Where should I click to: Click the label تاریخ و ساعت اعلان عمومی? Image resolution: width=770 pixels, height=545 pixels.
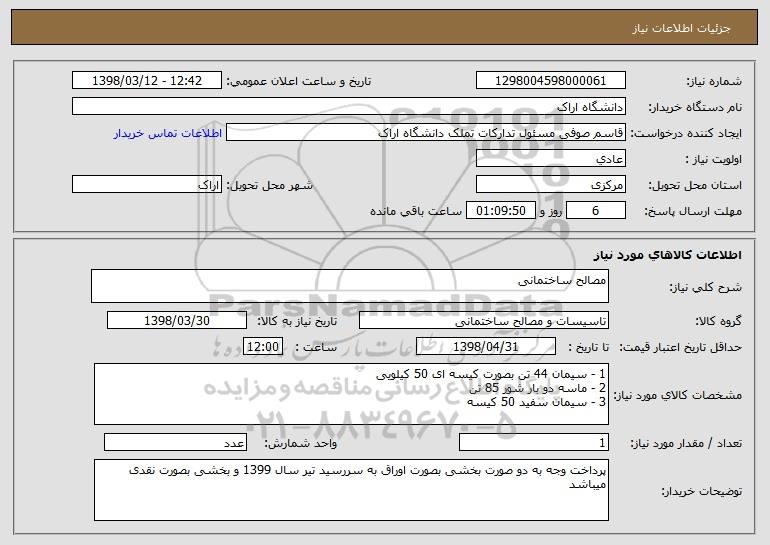pos(299,82)
